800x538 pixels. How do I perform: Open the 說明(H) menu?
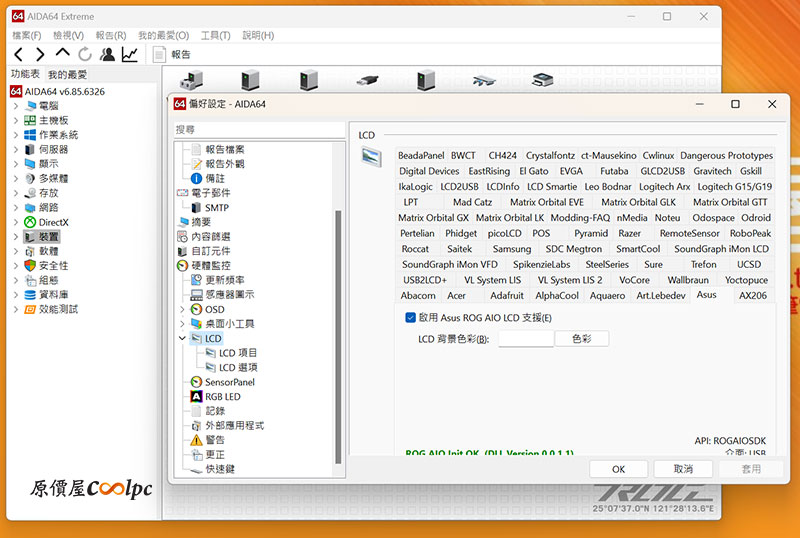pyautogui.click(x=258, y=35)
